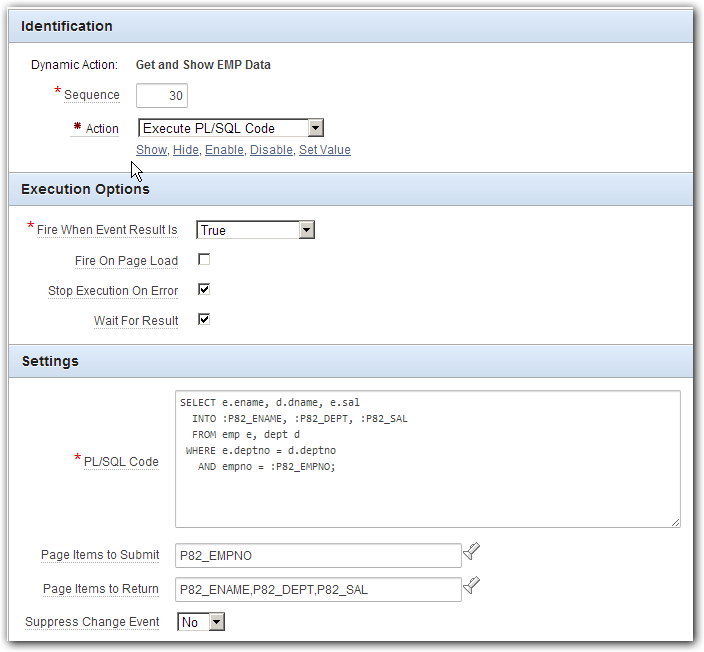Open help for Stop Execution On Error label

[113, 291]
